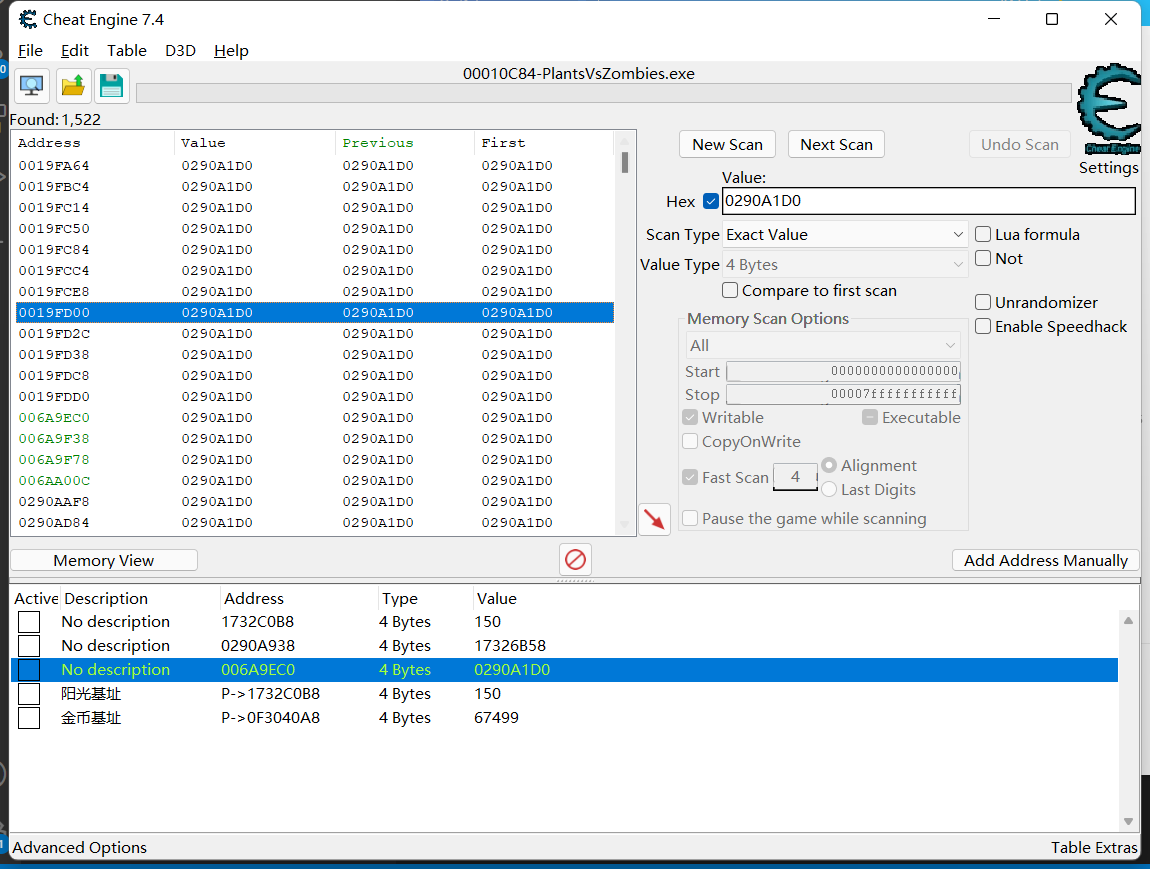Toggle the Fast Scan checkbox
The image size is (1150, 869).
pyautogui.click(x=690, y=477)
